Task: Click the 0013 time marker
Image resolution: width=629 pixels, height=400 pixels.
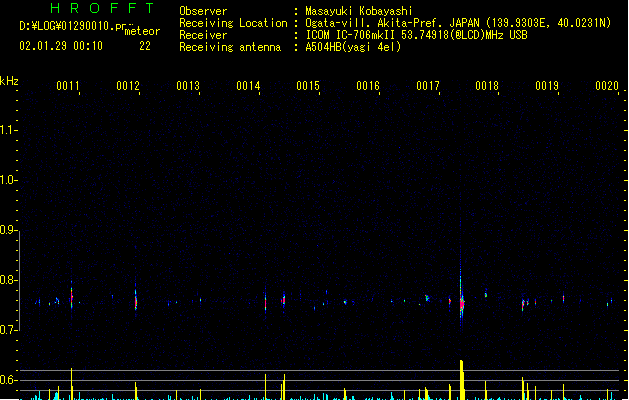Action: [188, 85]
